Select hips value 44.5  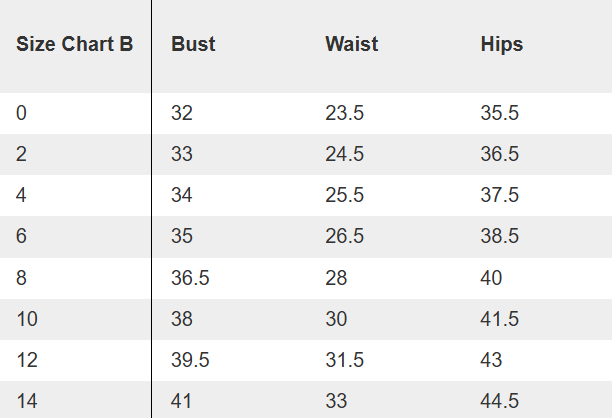500,401
